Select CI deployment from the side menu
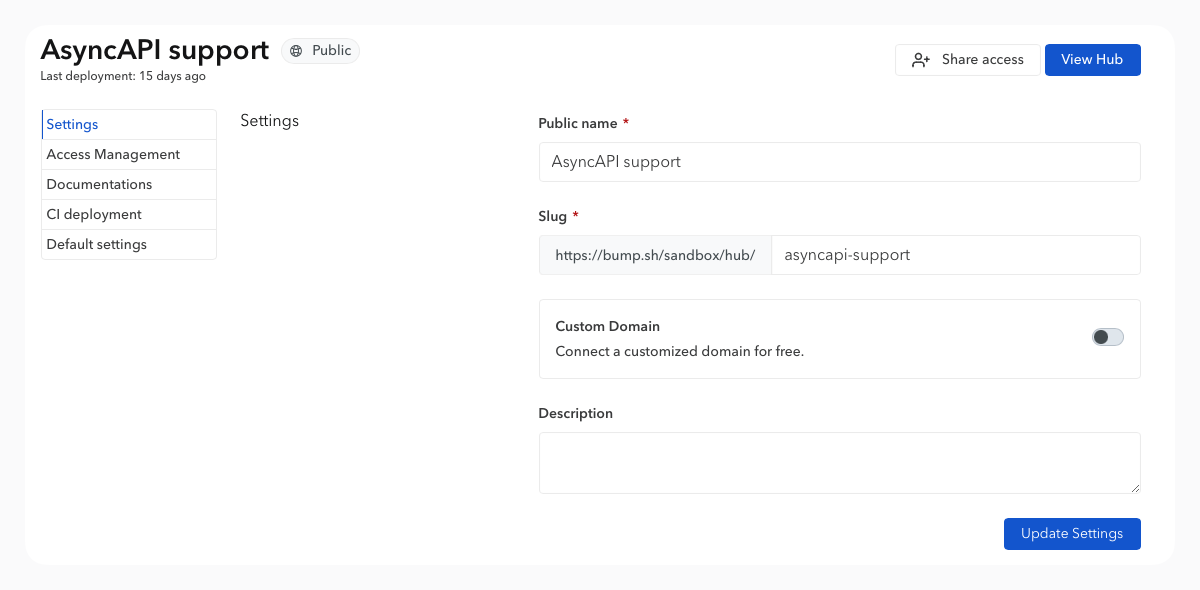The image size is (1200, 590). coord(94,215)
